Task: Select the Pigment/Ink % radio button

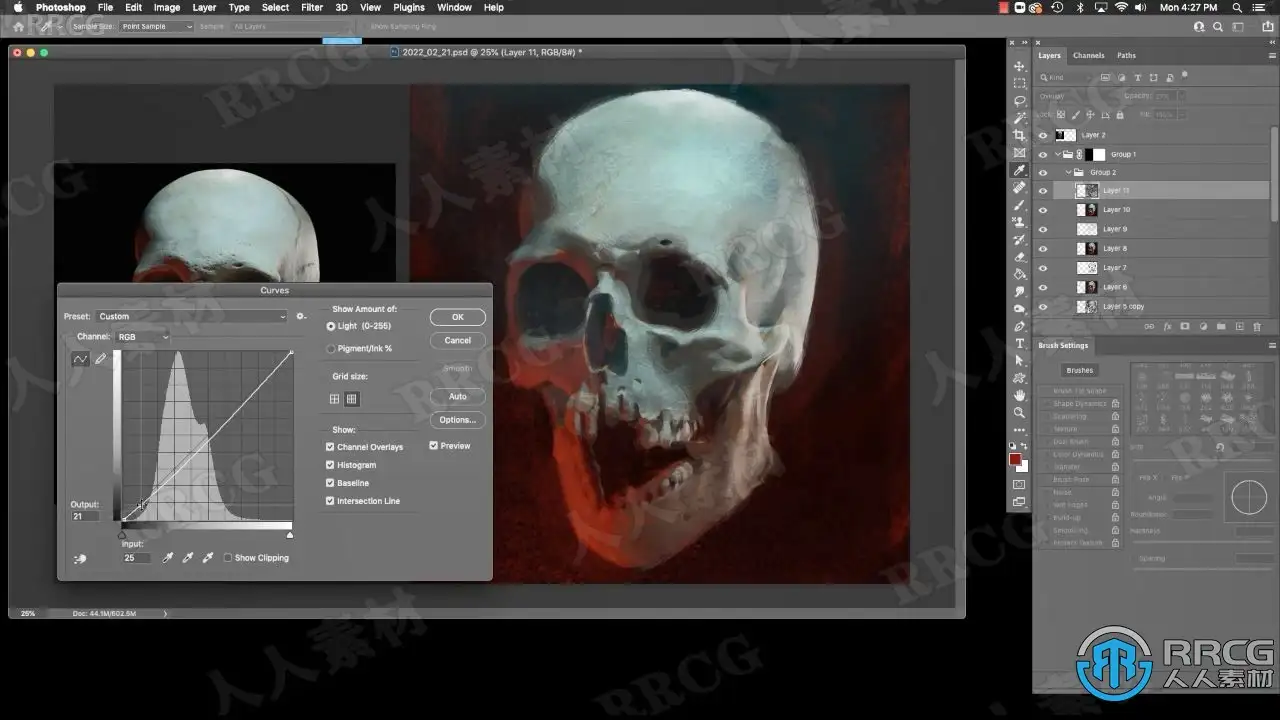Action: [x=331, y=349]
